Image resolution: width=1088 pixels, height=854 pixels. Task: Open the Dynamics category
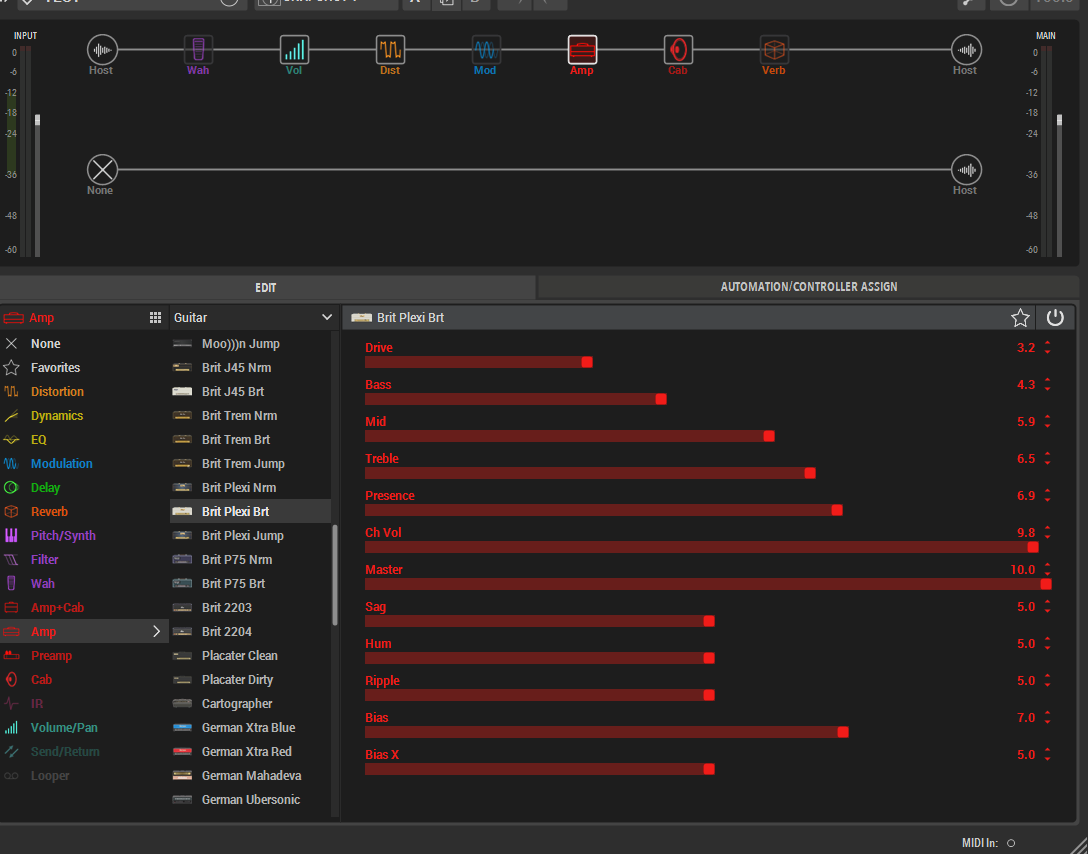[84, 416]
